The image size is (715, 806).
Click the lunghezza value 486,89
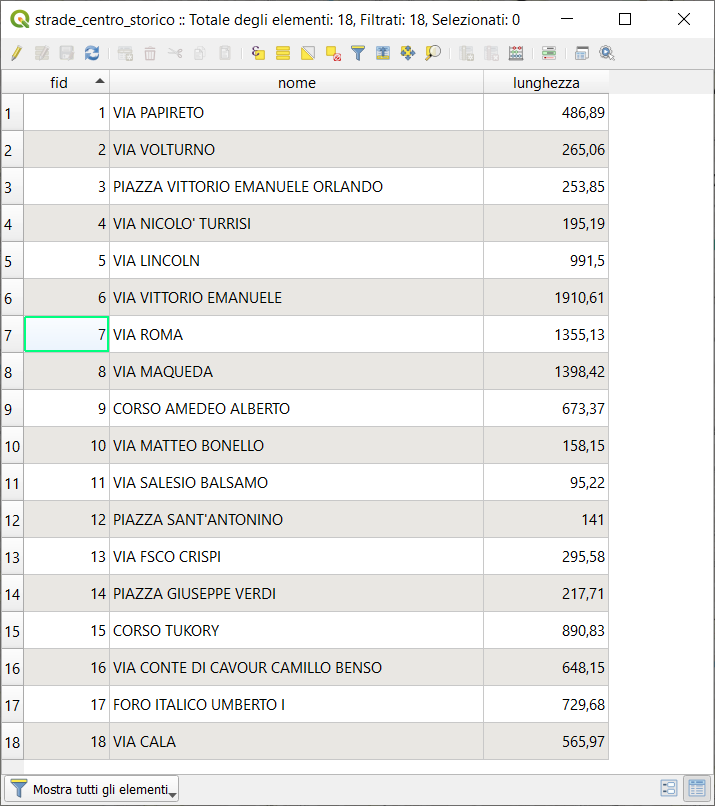click(546, 113)
